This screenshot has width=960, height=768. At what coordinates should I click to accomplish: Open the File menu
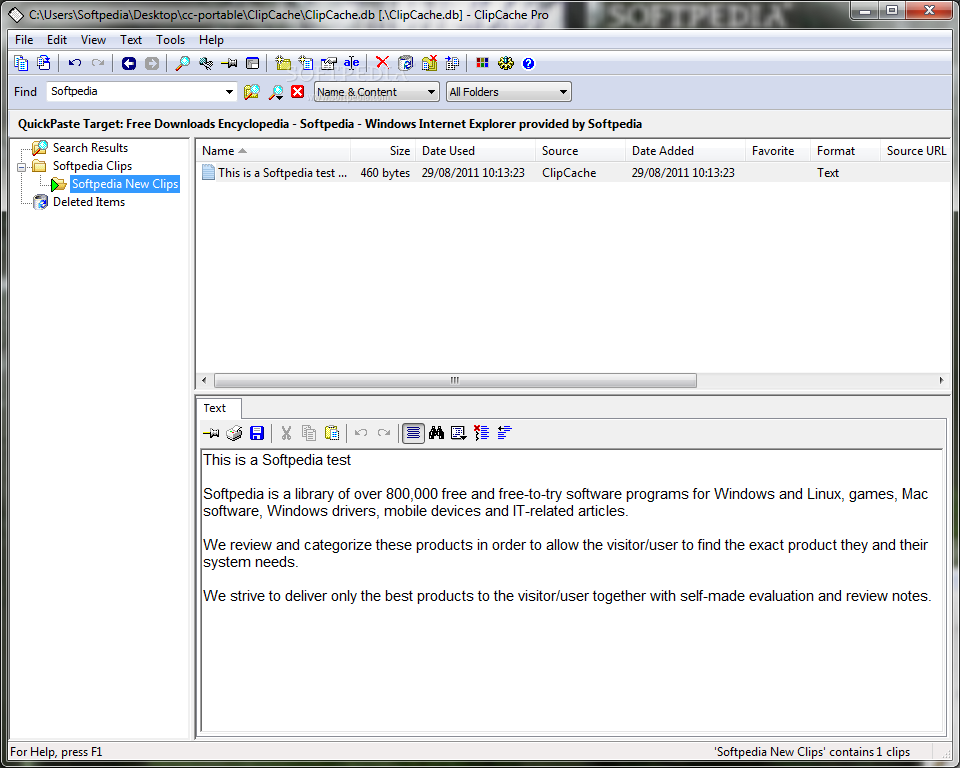[x=24, y=40]
